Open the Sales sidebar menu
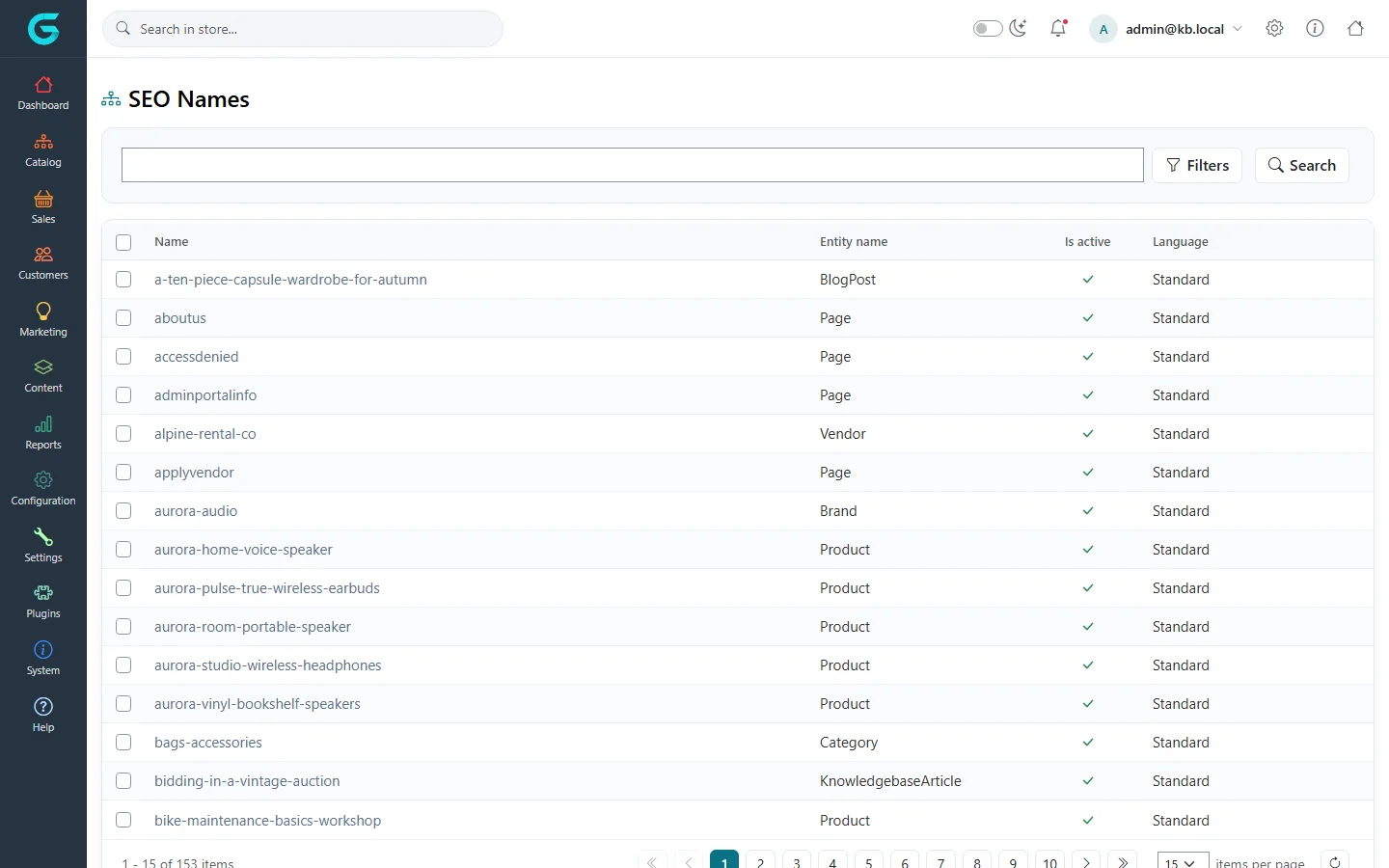 coord(43,207)
